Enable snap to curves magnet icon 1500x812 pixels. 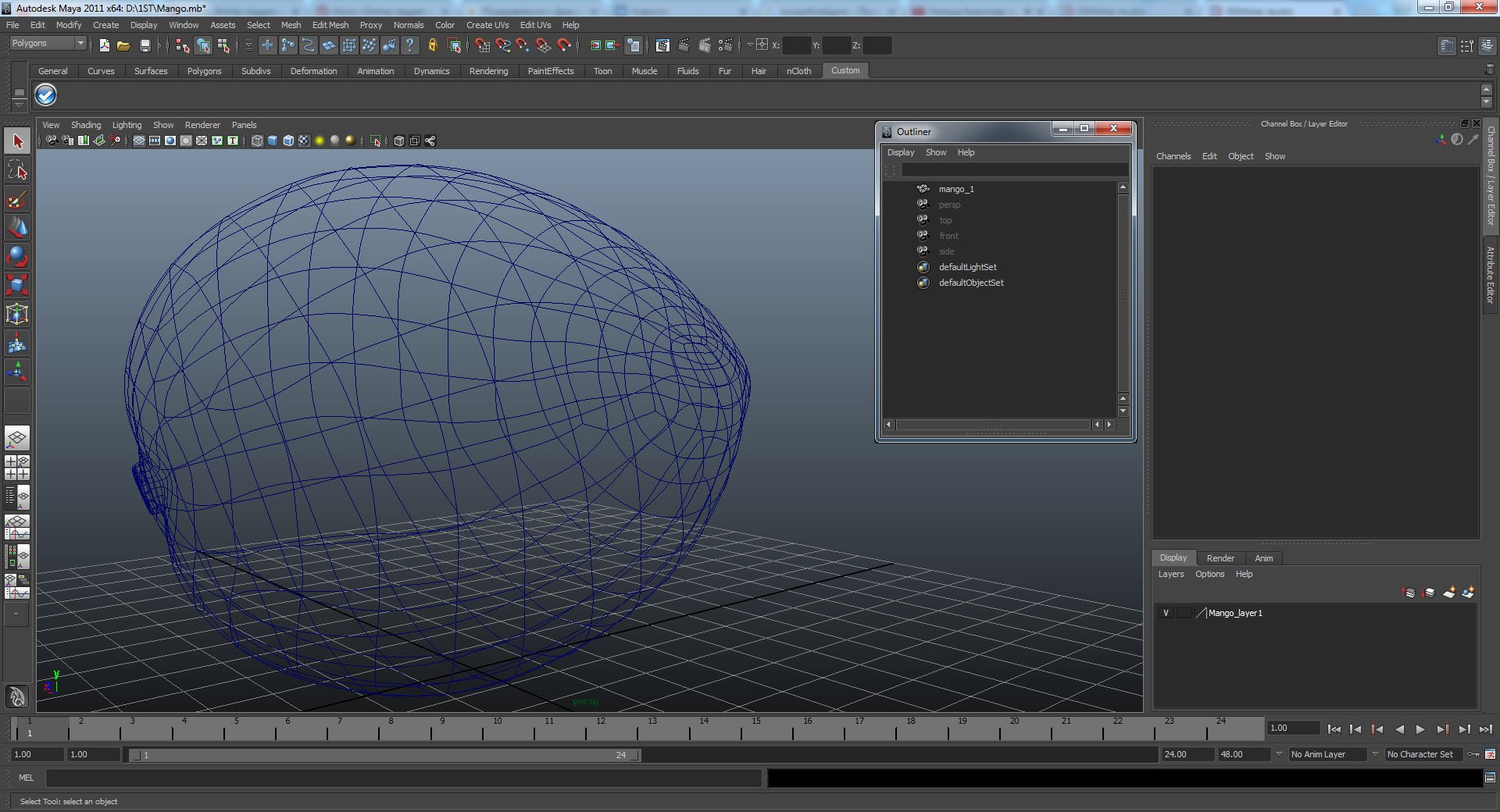[503, 45]
